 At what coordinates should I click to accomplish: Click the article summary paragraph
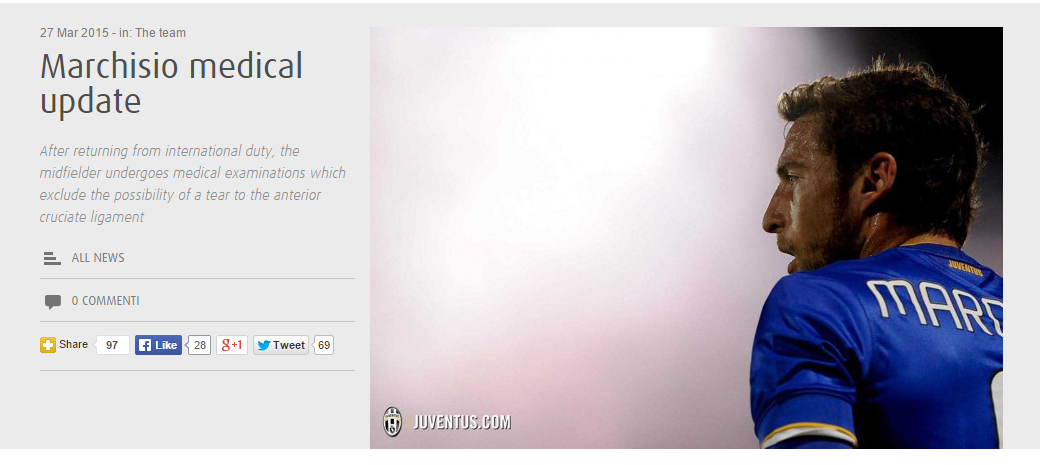(192, 184)
